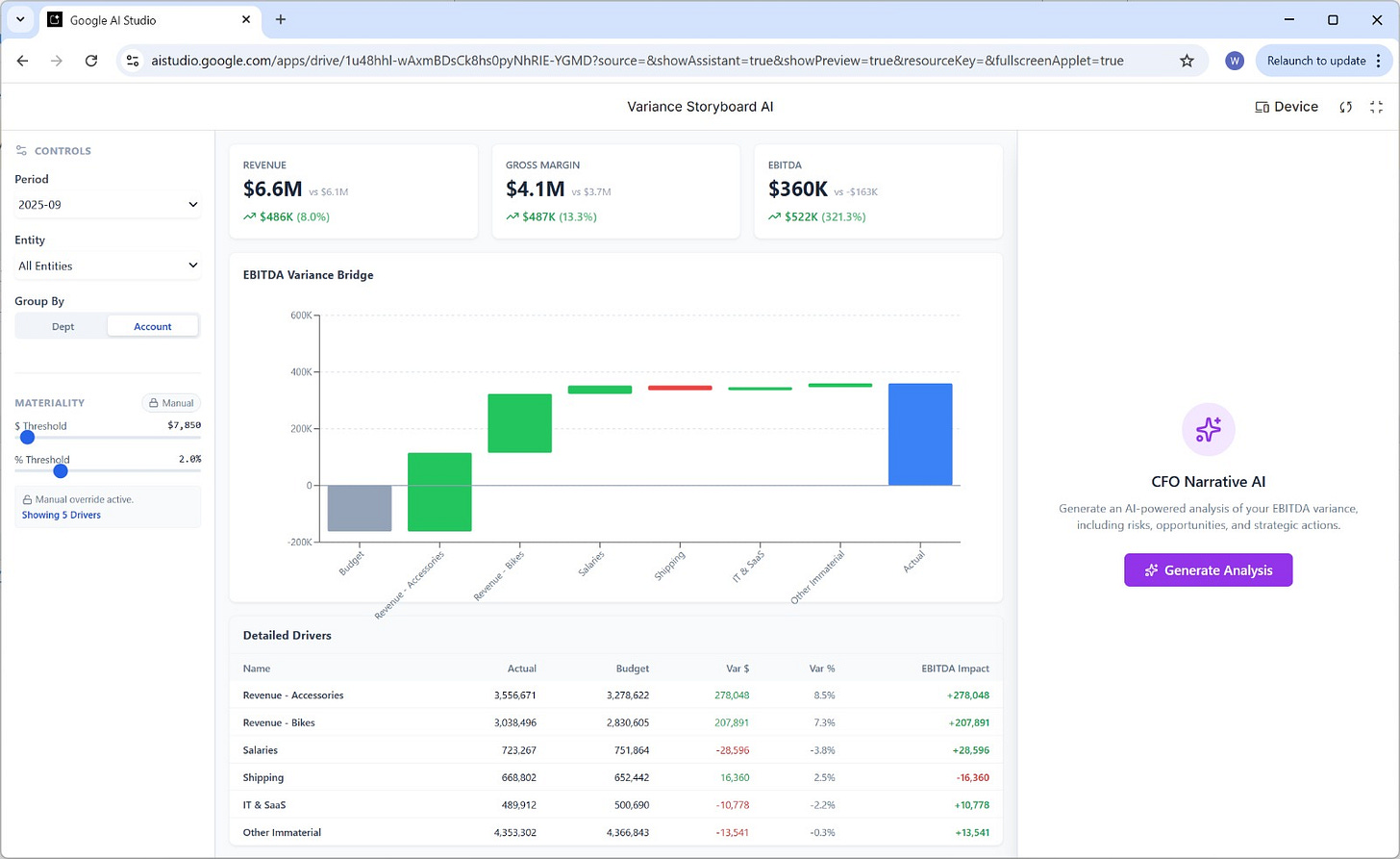Screen dimensions: 1400x859
Task: Open tab search chevron in title bar
Action: 20,19
